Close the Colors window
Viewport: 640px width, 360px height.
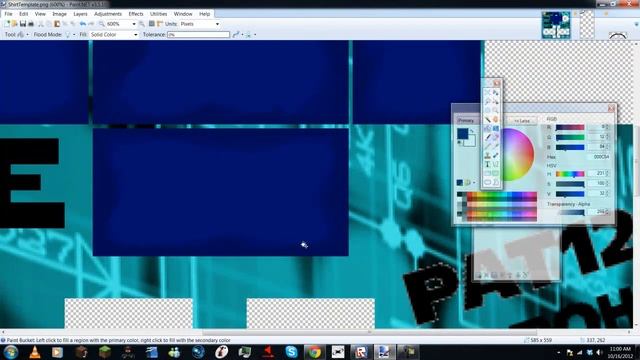611,108
